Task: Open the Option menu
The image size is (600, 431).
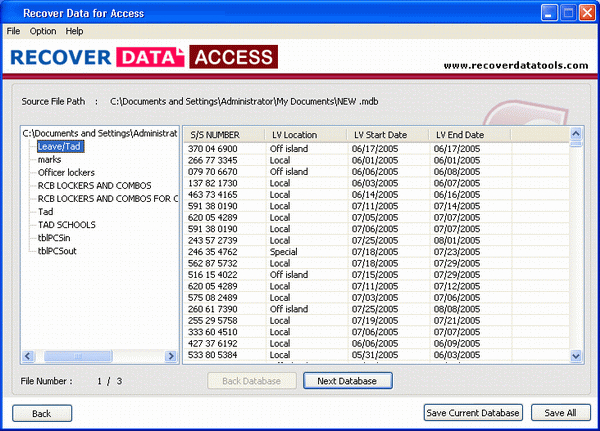Action: [43, 31]
